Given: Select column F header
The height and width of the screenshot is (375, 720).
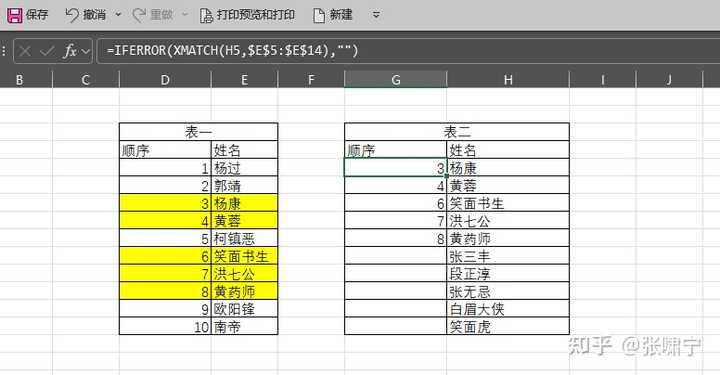Looking at the screenshot, I should (x=311, y=80).
